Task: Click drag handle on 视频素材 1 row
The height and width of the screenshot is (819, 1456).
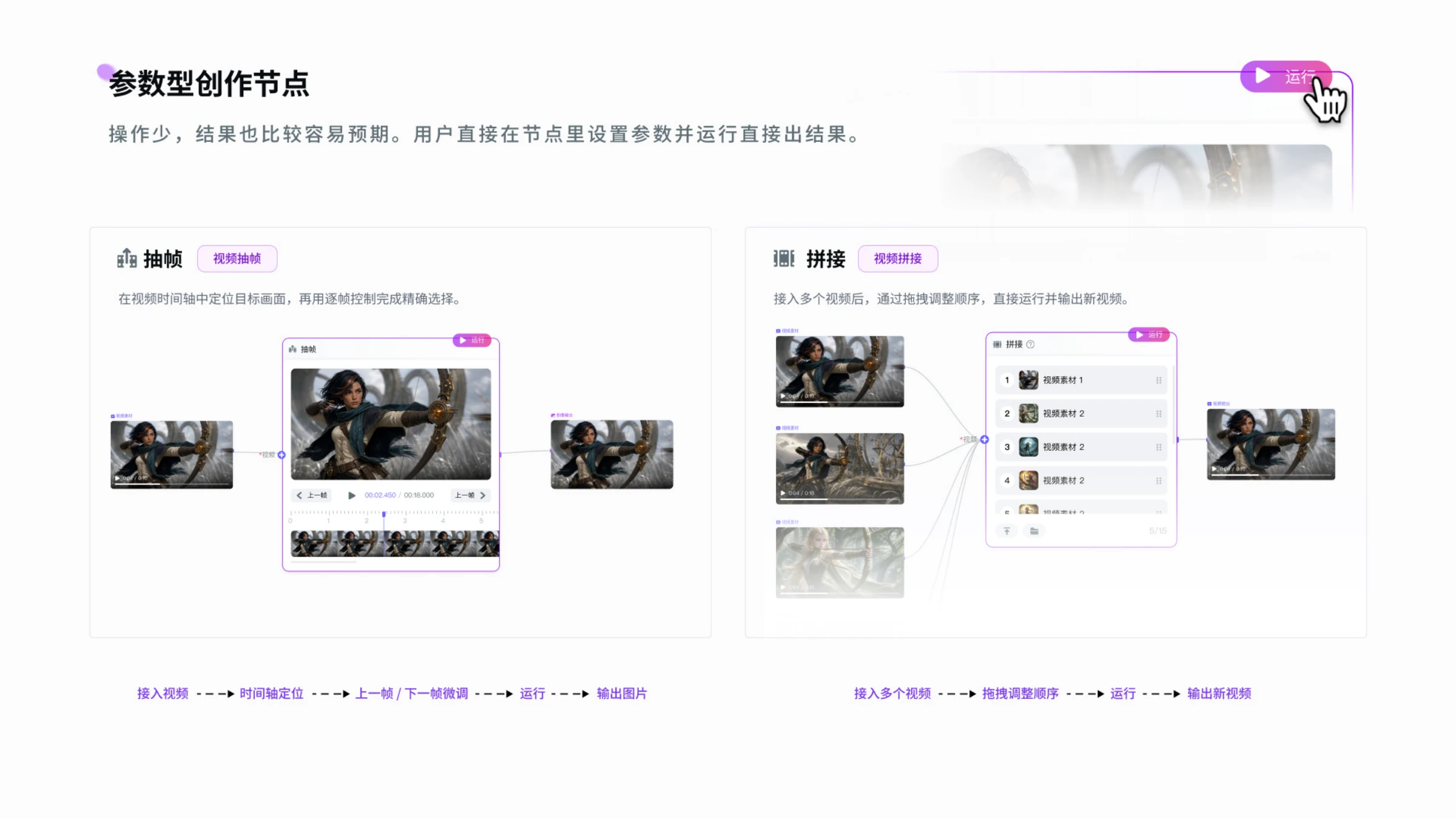Action: click(x=1159, y=380)
